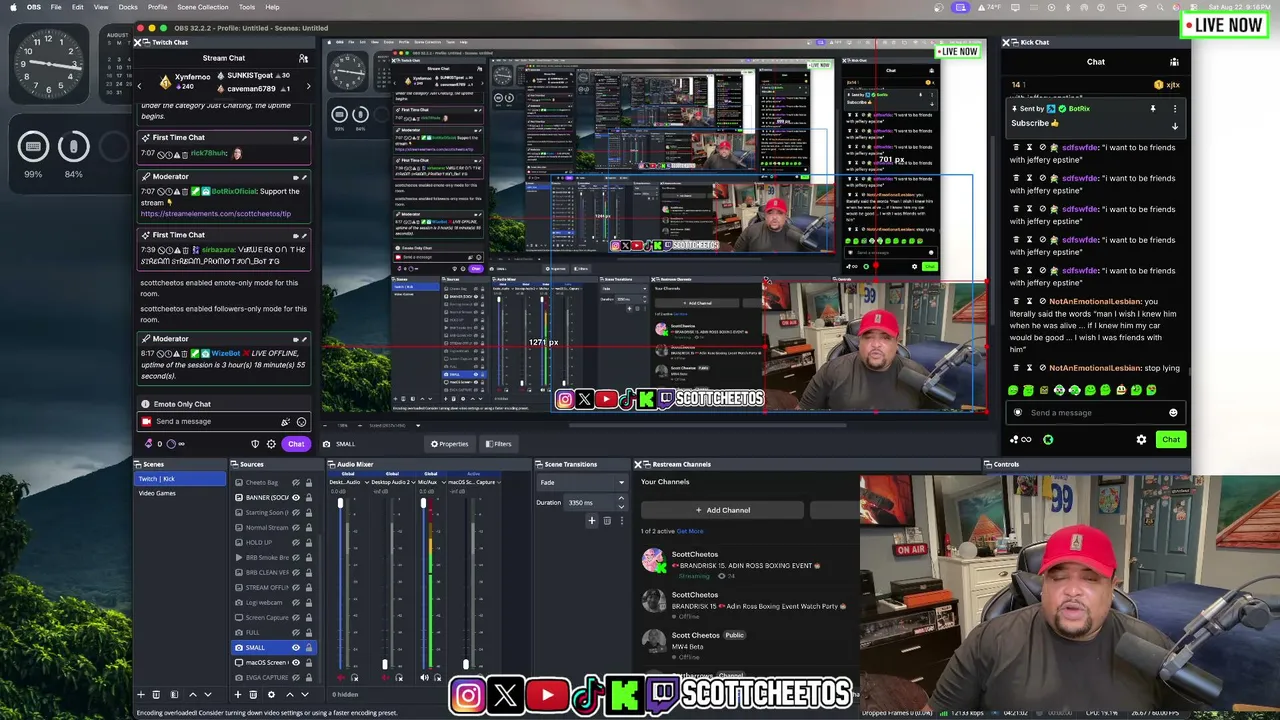Open scene filters icon in Scenes panel
Screen dimensions: 1280x720
[x=174, y=694]
